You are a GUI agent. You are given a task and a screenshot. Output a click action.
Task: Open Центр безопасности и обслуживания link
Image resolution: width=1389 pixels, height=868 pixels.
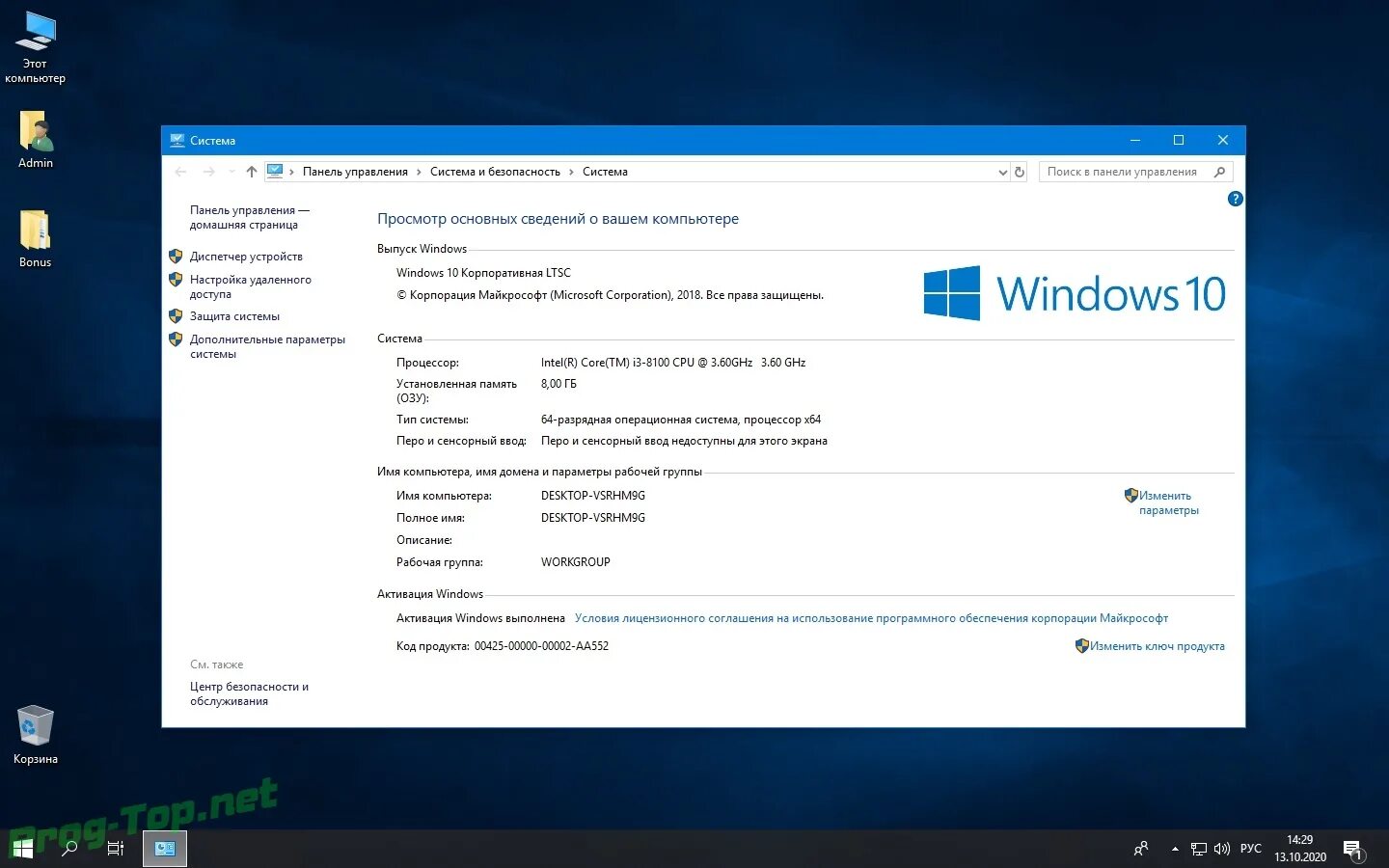249,693
